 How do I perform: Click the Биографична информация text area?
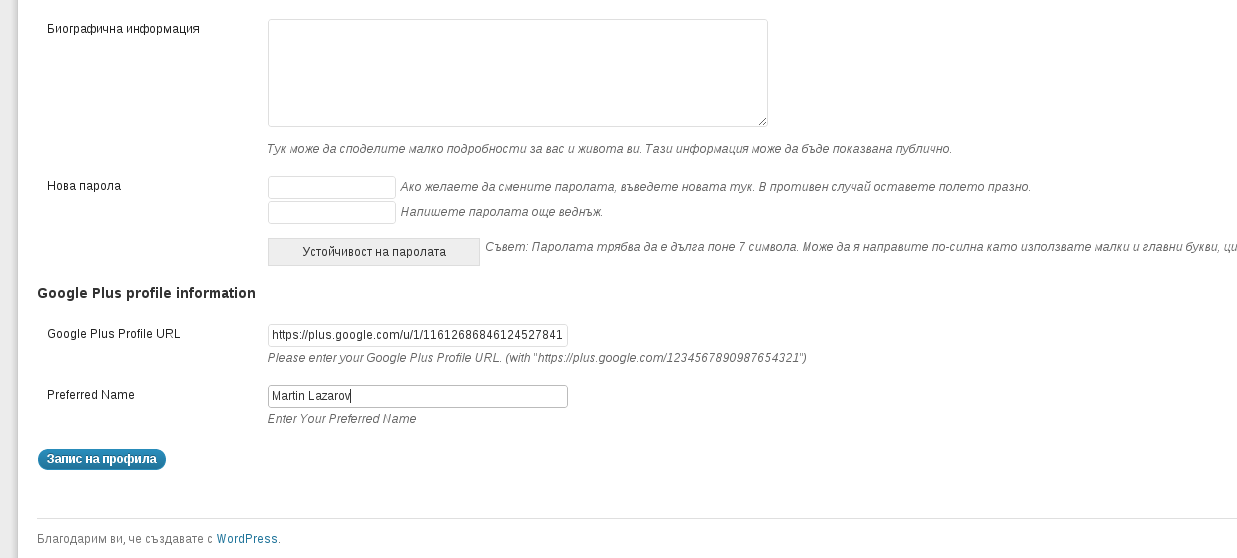(x=517, y=73)
